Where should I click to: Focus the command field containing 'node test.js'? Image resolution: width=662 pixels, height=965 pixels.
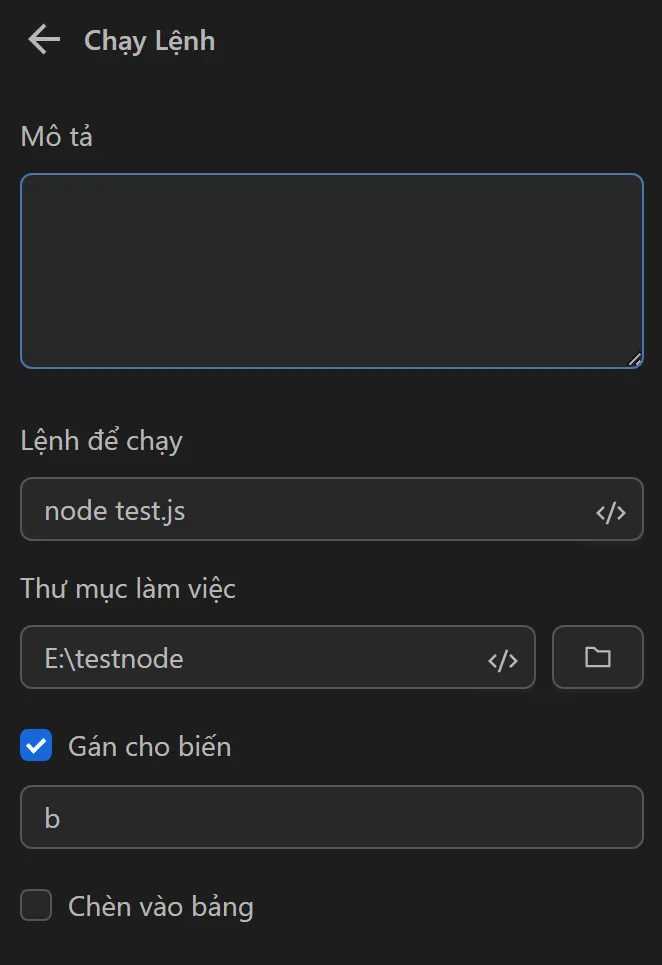[x=300, y=510]
